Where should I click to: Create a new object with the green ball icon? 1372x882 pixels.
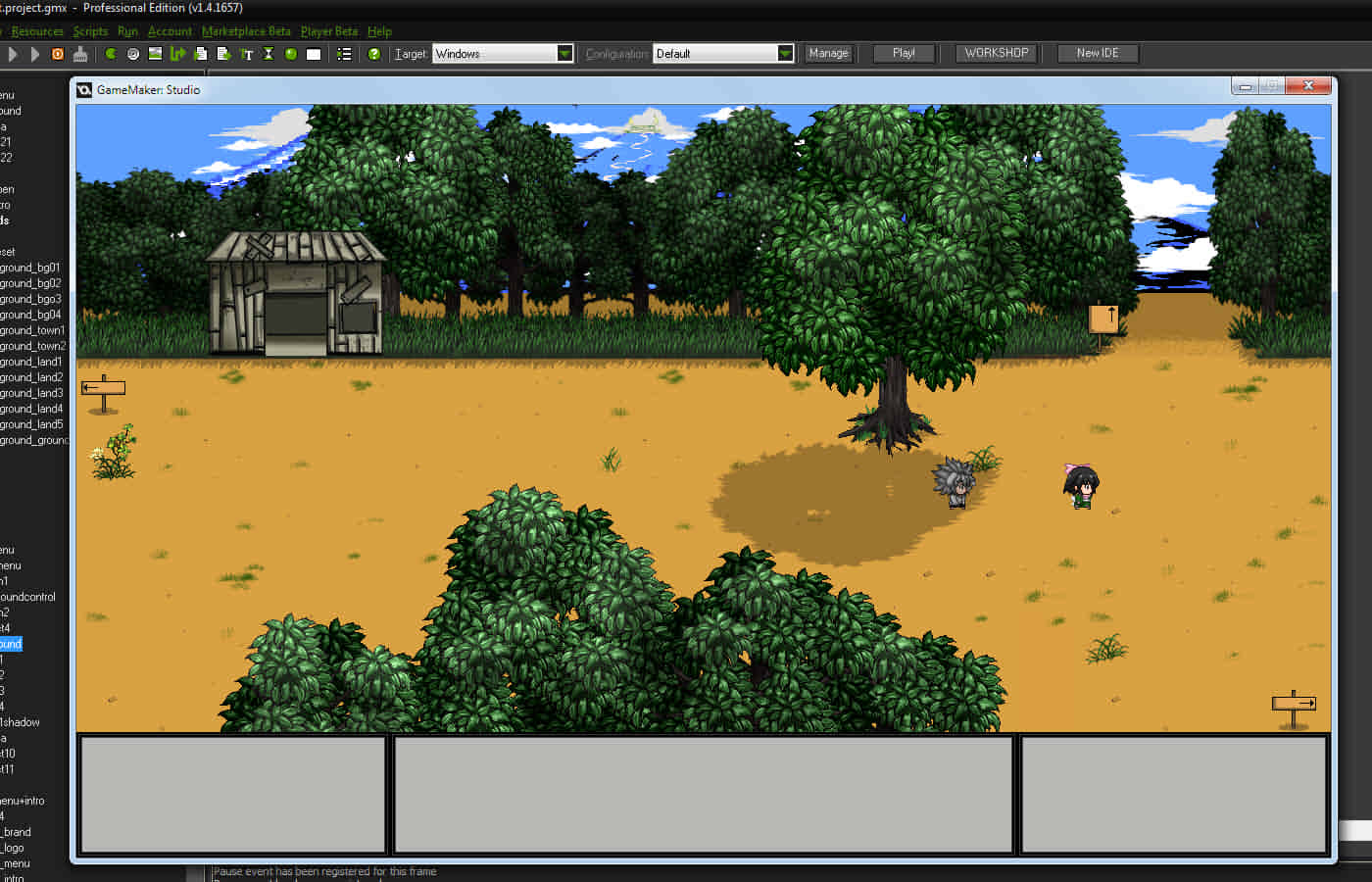click(291, 54)
